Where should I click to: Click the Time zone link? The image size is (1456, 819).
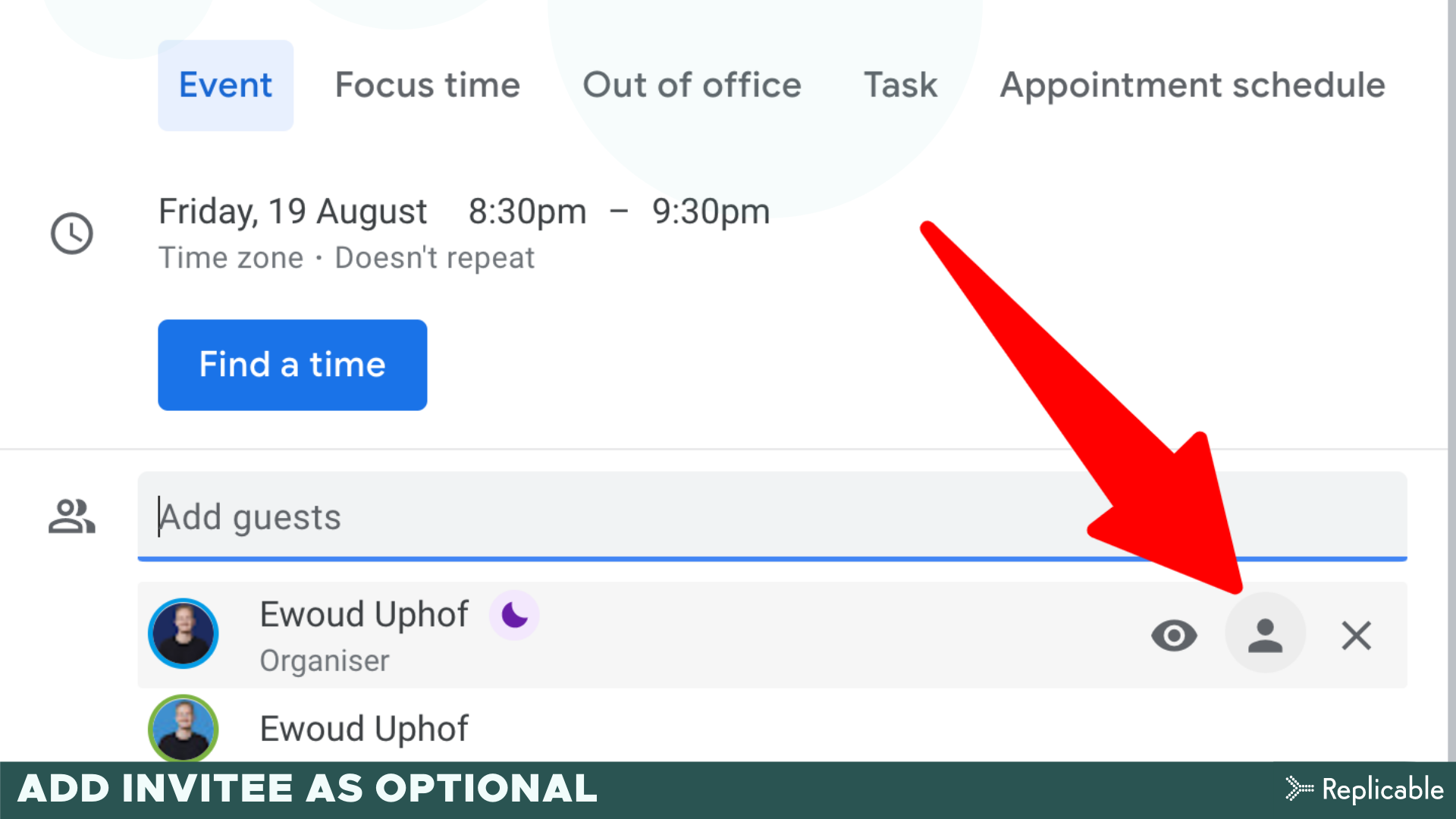tap(231, 258)
